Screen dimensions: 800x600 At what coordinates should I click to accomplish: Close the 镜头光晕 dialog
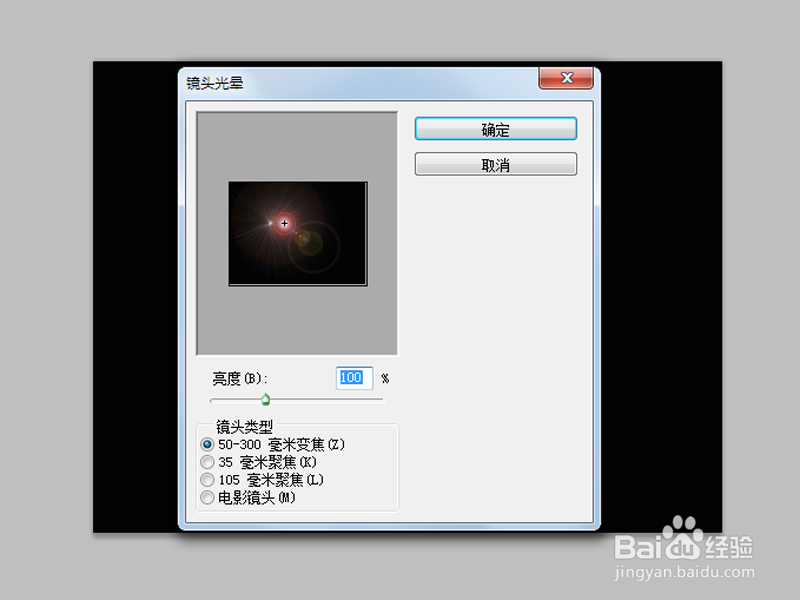566,78
